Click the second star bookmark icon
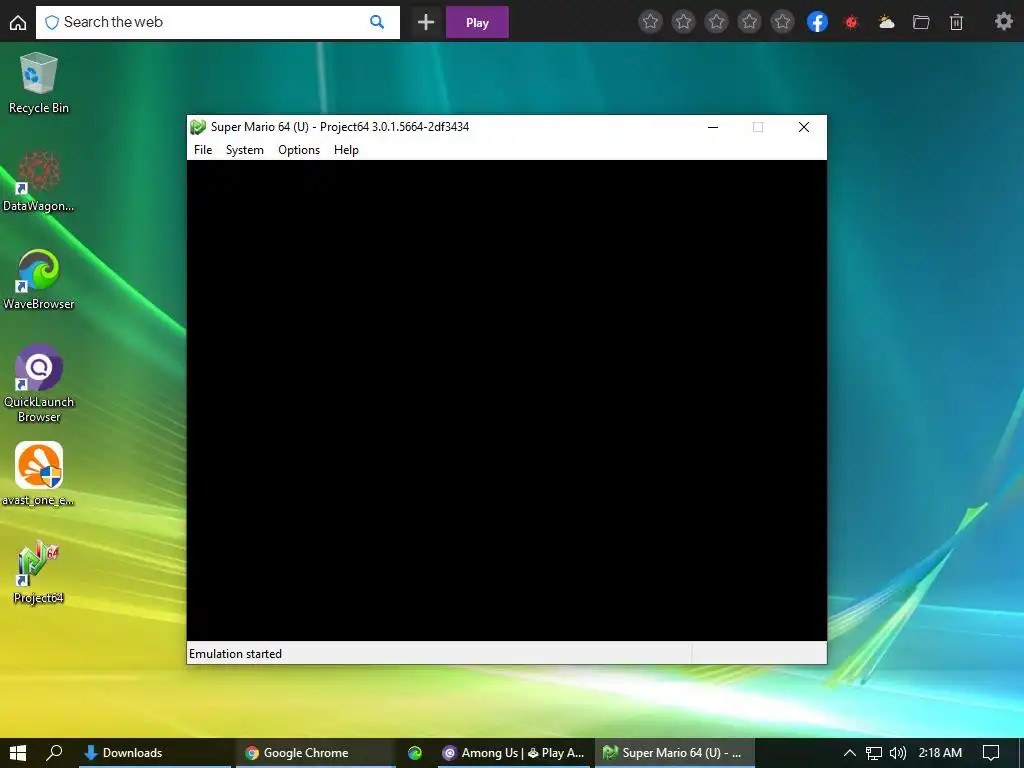1024x768 pixels. pos(683,22)
